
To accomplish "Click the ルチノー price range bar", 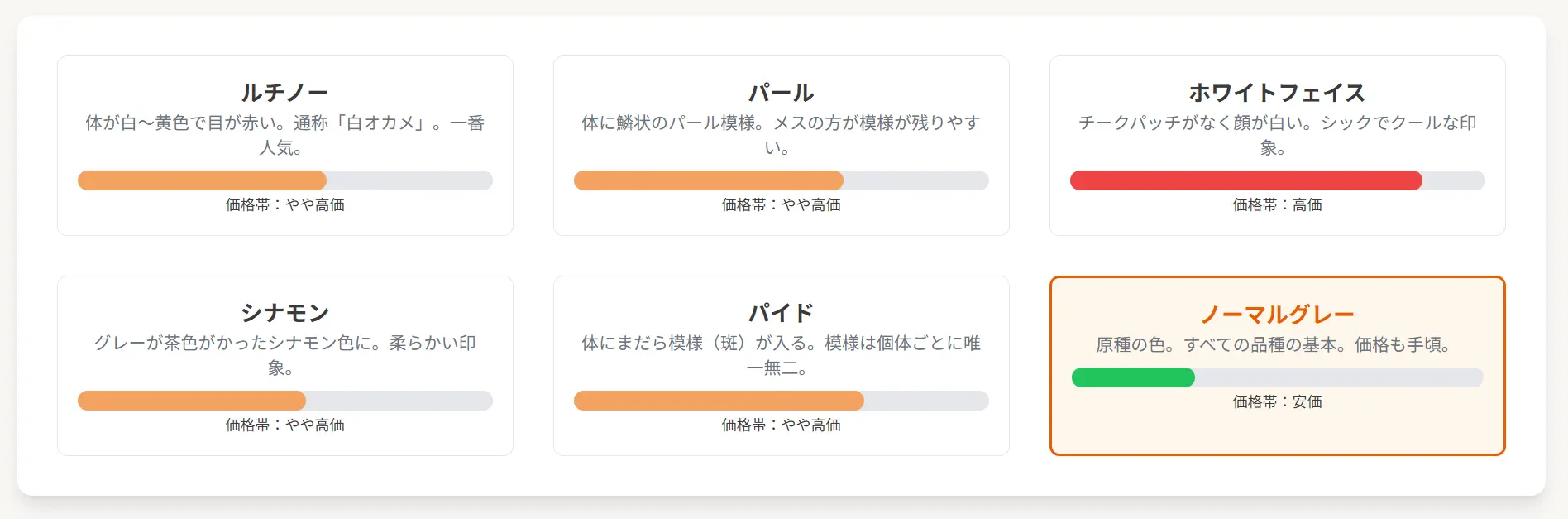I will pos(285,180).
